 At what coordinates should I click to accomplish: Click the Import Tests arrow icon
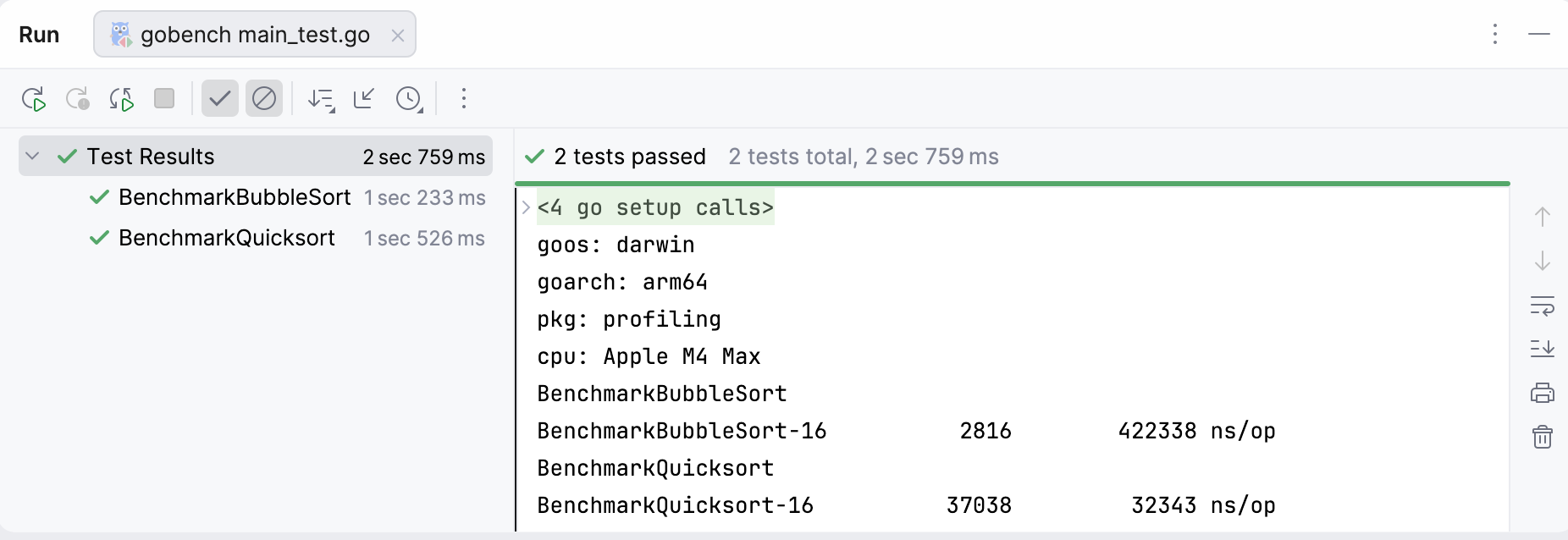(x=364, y=98)
